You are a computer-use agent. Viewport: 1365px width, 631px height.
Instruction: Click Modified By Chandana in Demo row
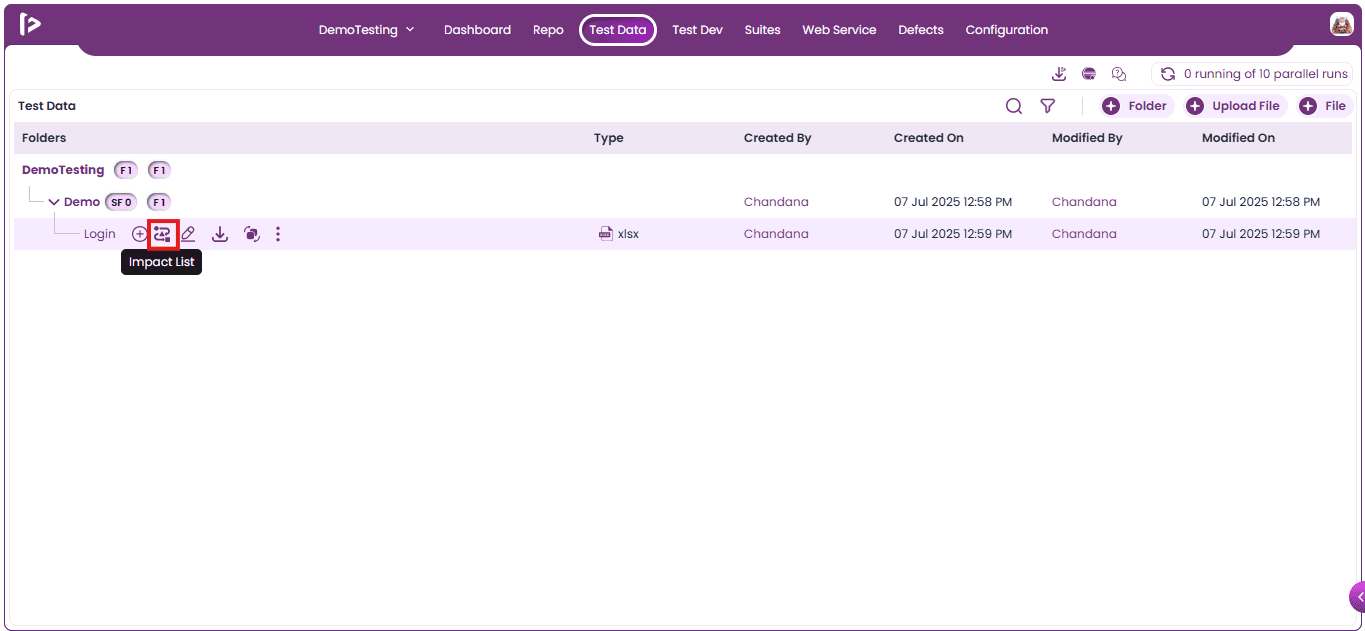click(x=1084, y=202)
